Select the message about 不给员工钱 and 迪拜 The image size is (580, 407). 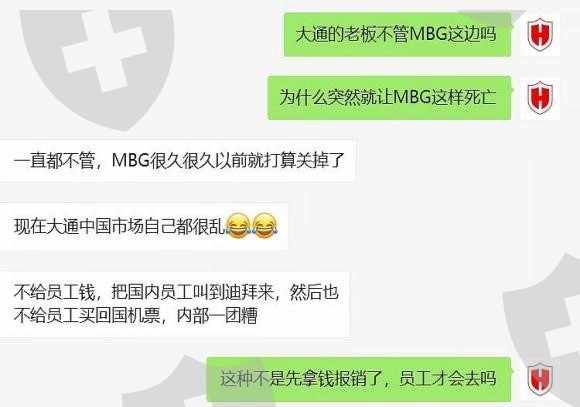point(175,305)
